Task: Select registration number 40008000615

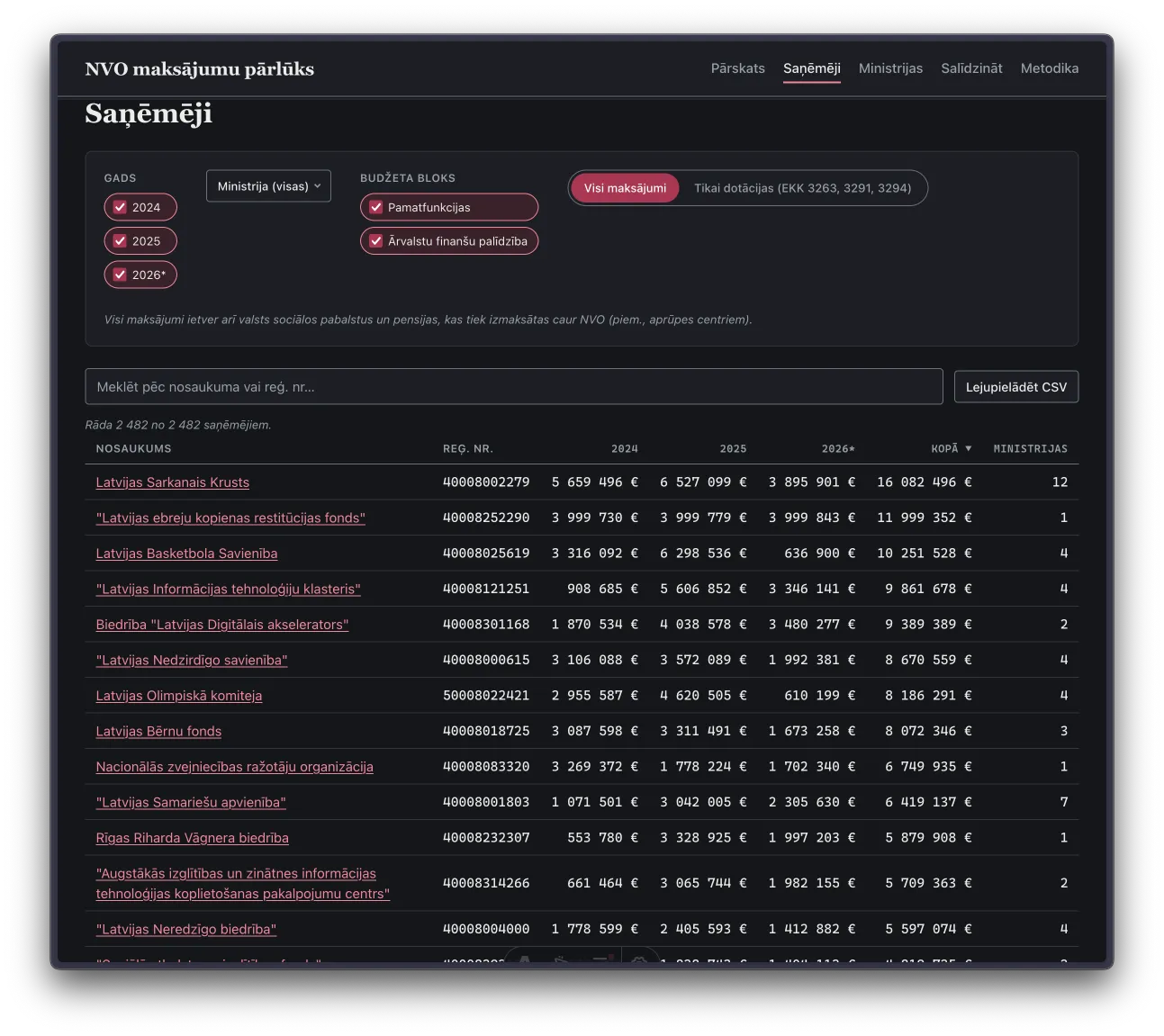Action: click(486, 660)
